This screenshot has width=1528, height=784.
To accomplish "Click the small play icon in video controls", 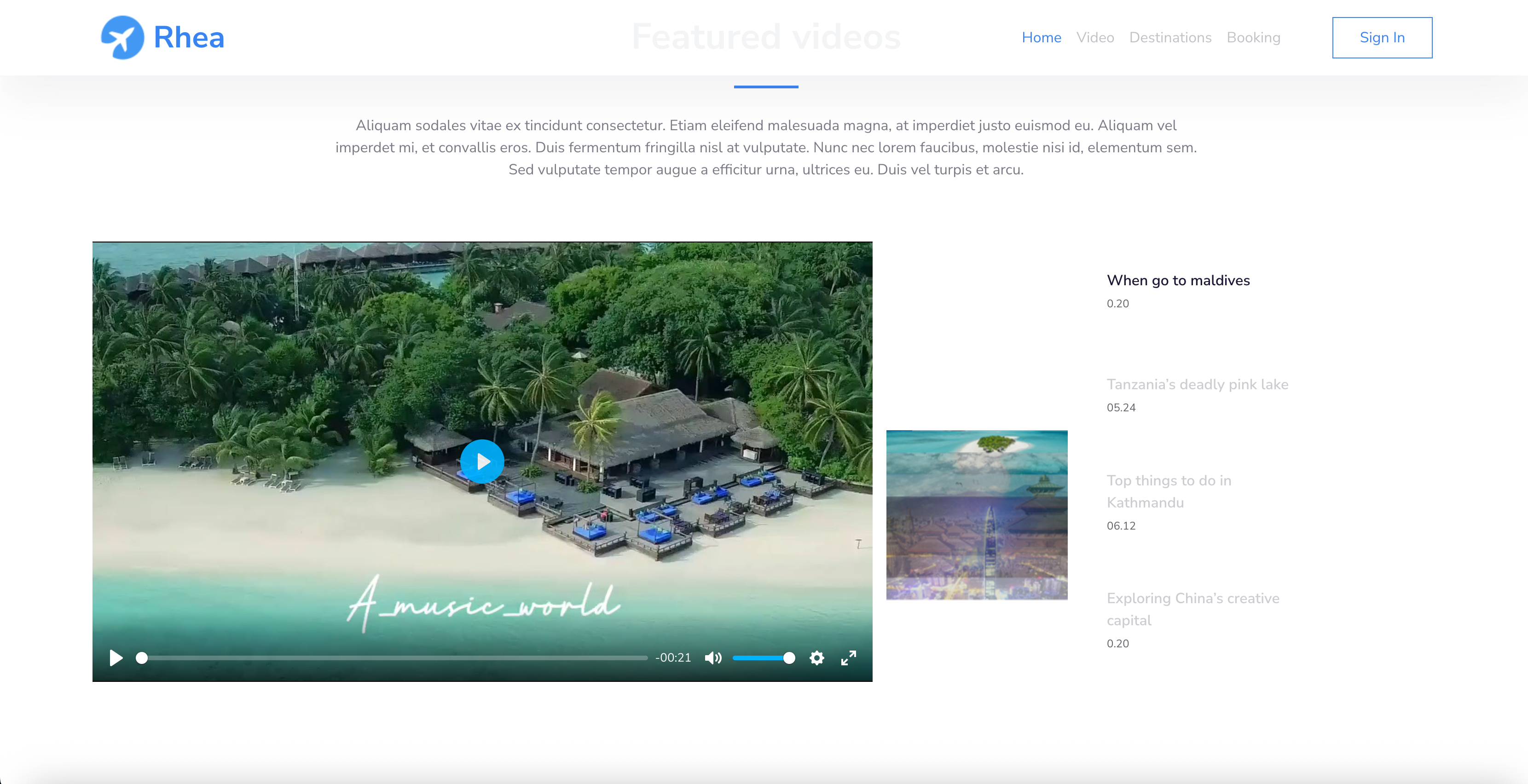I will click(x=116, y=657).
